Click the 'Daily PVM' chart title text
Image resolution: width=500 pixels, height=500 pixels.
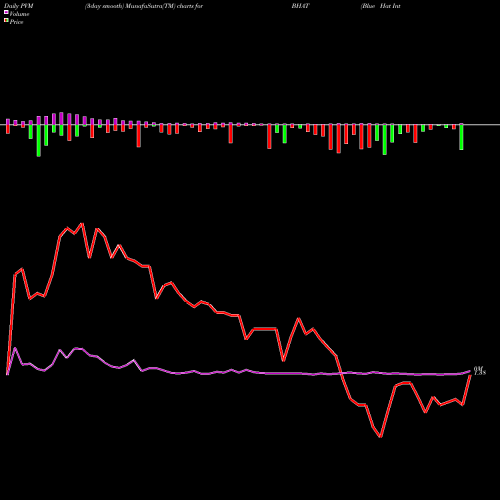click(x=19, y=6)
